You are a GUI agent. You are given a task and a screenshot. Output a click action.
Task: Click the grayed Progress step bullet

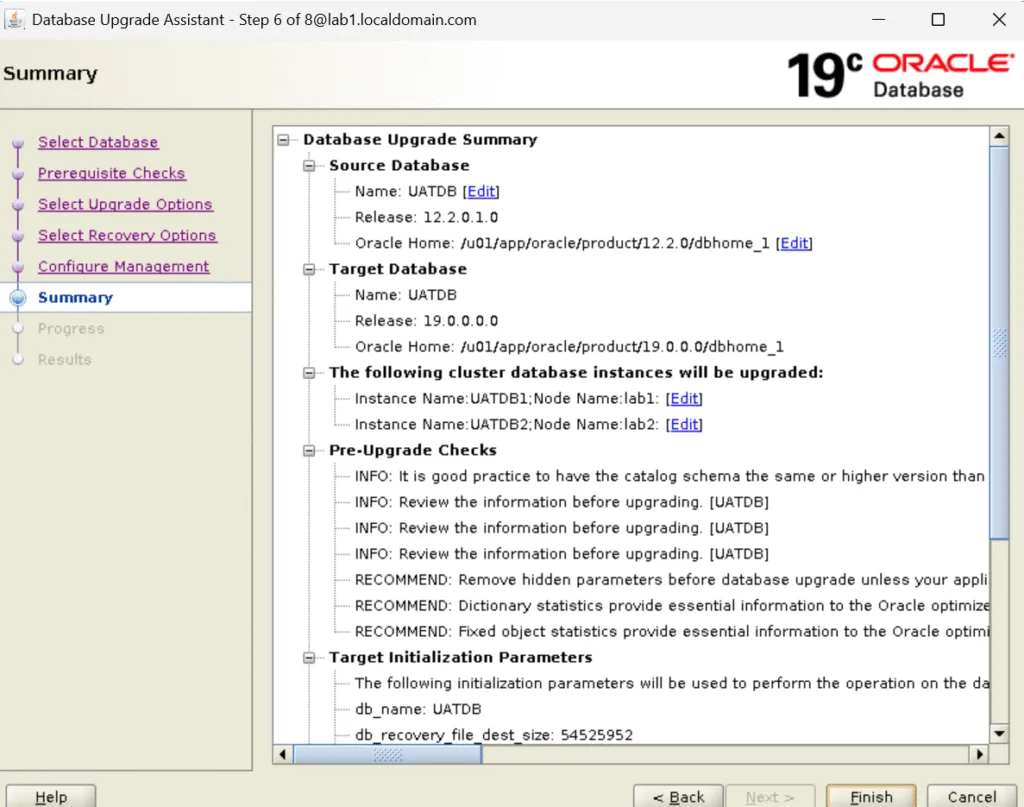(17, 328)
